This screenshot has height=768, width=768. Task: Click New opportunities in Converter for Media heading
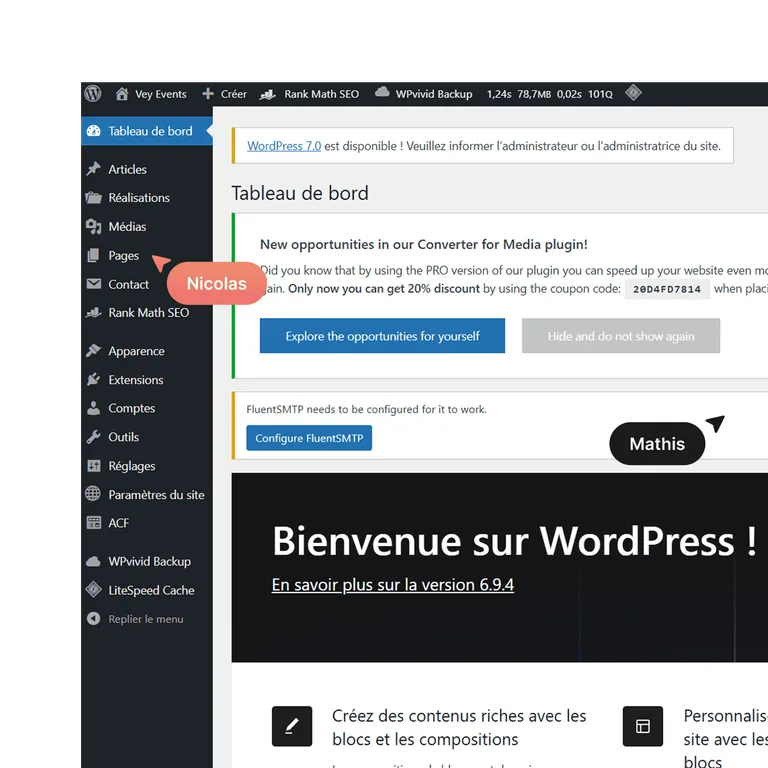point(424,244)
